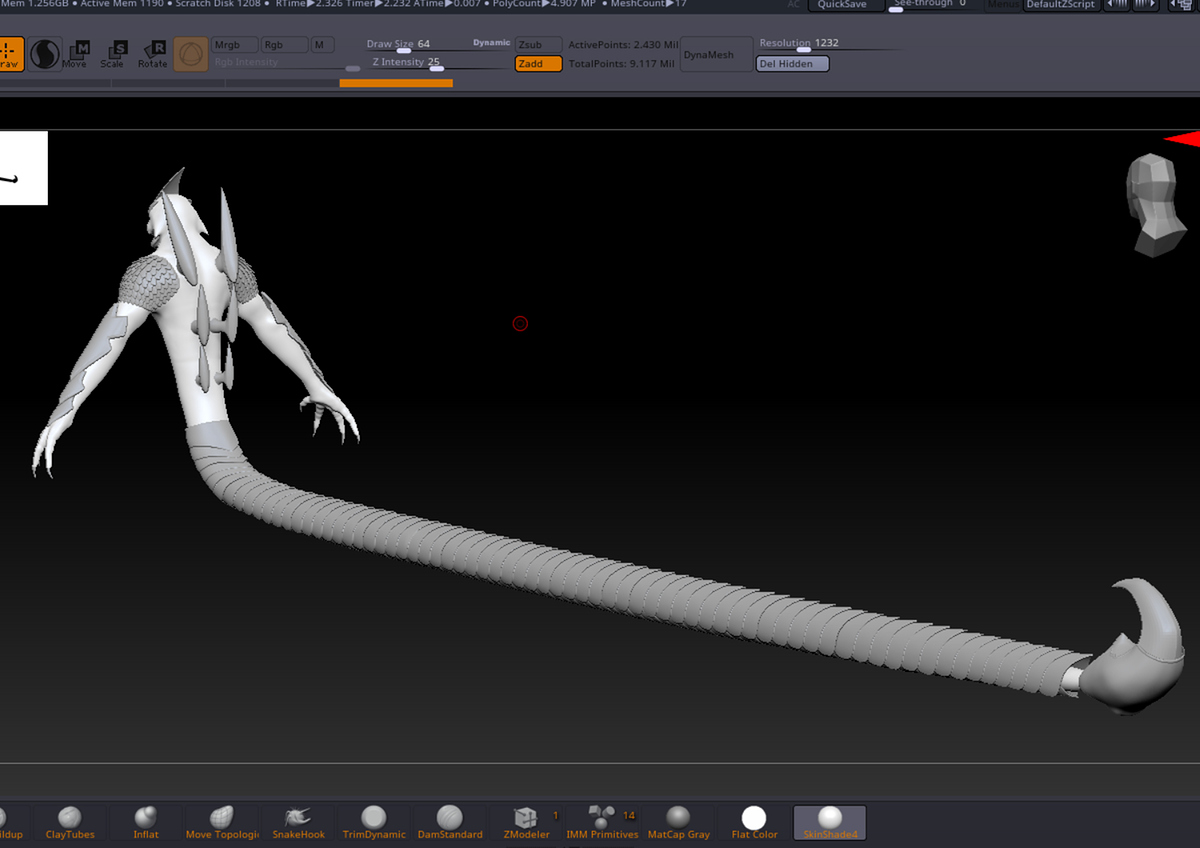1200x848 pixels.
Task: Click the Rotate transform icon
Action: click(153, 54)
